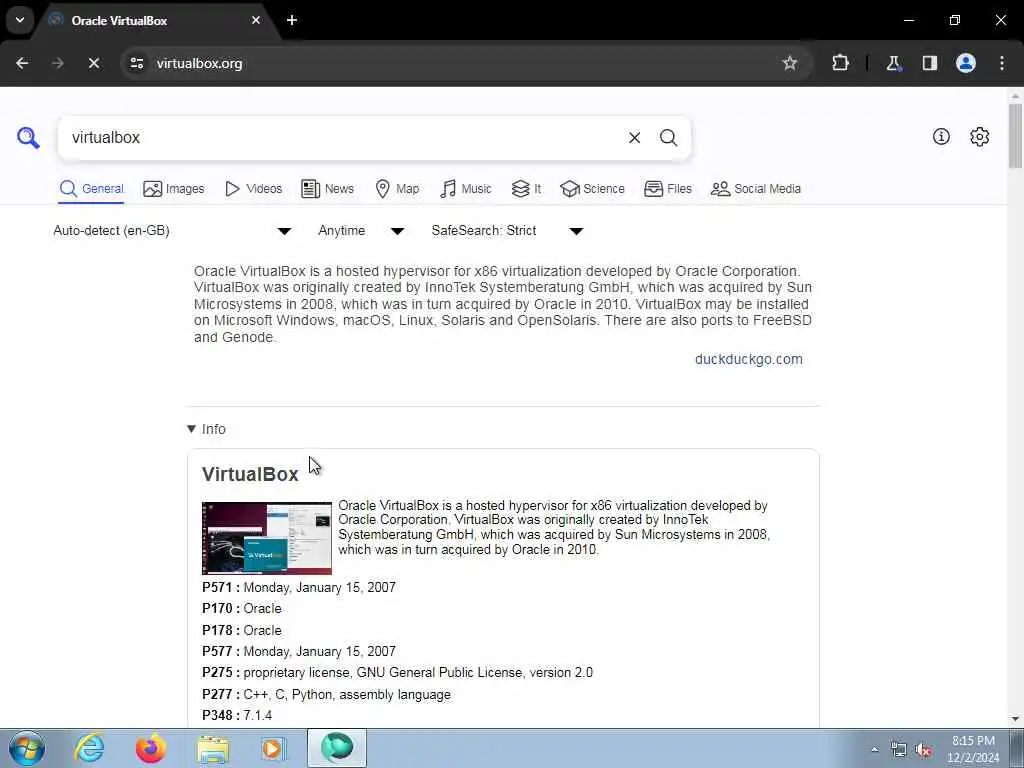Viewport: 1024px width, 768px height.
Task: Click the P178 : Oracle row
Action: coord(242,630)
